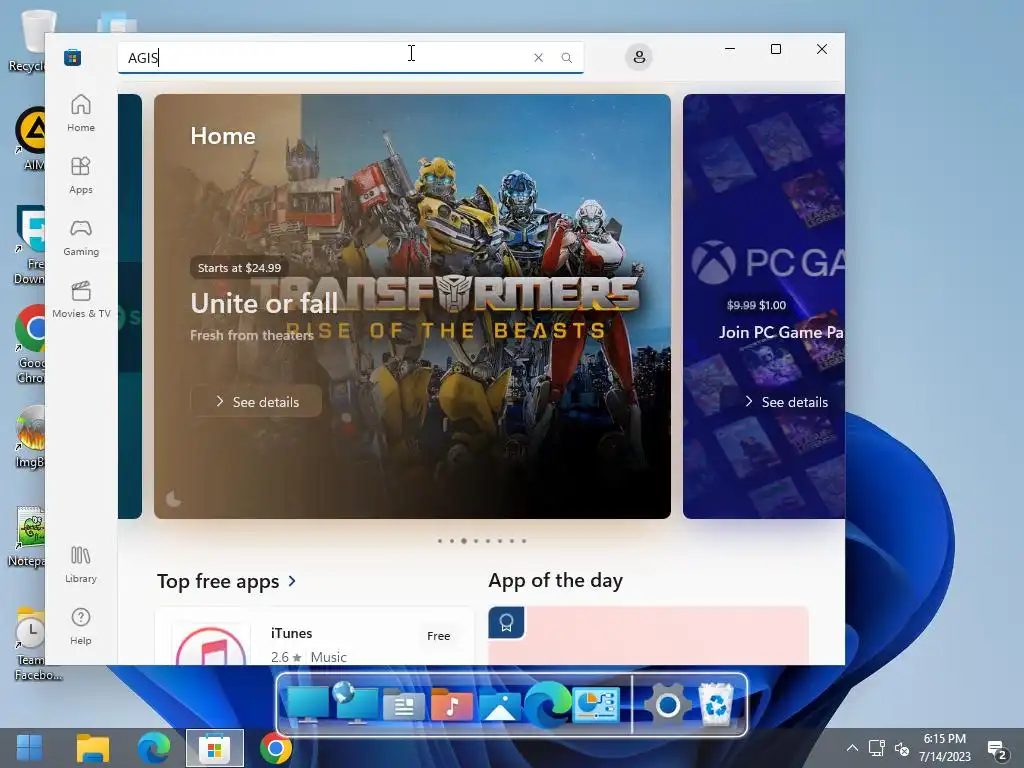Click See details on Transformers banner
The image size is (1024, 768).
(256, 402)
